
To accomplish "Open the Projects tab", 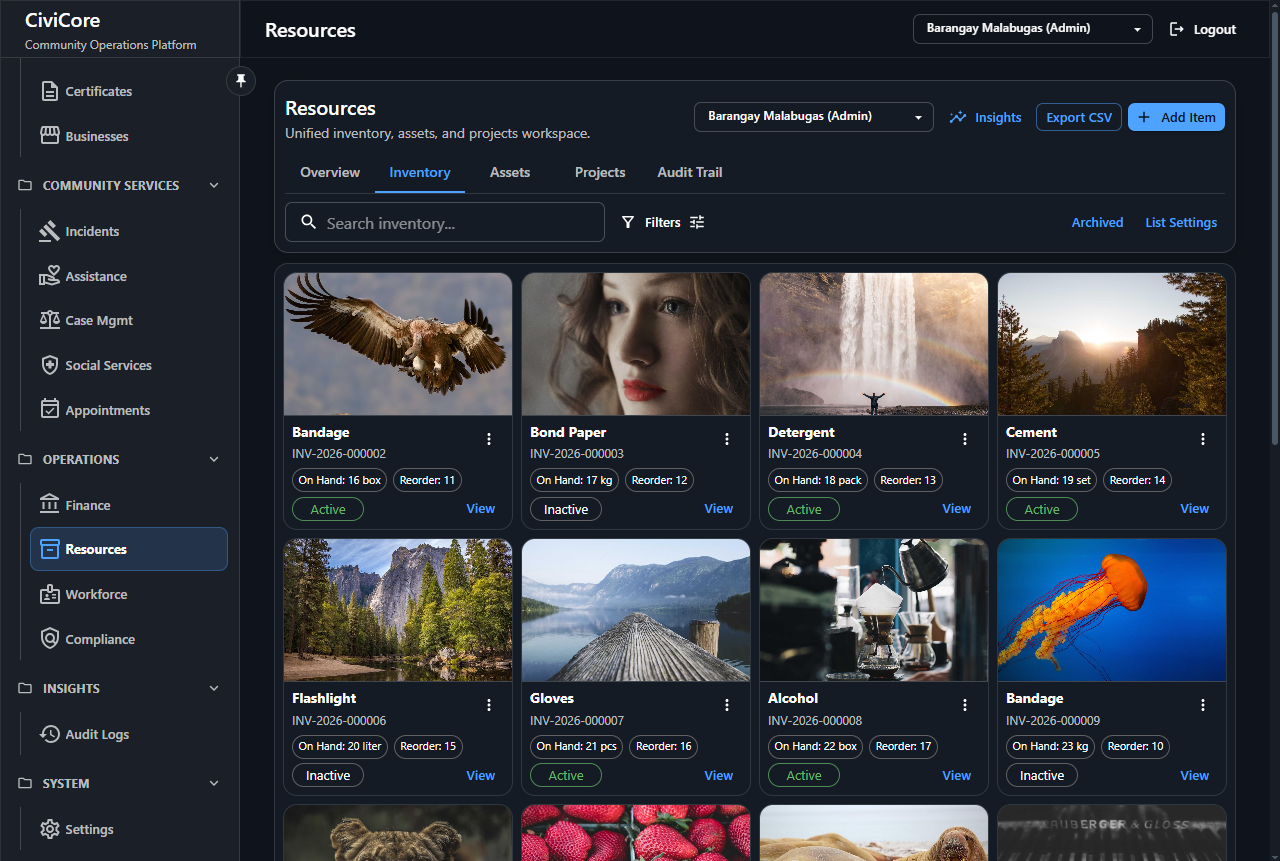I will (600, 172).
